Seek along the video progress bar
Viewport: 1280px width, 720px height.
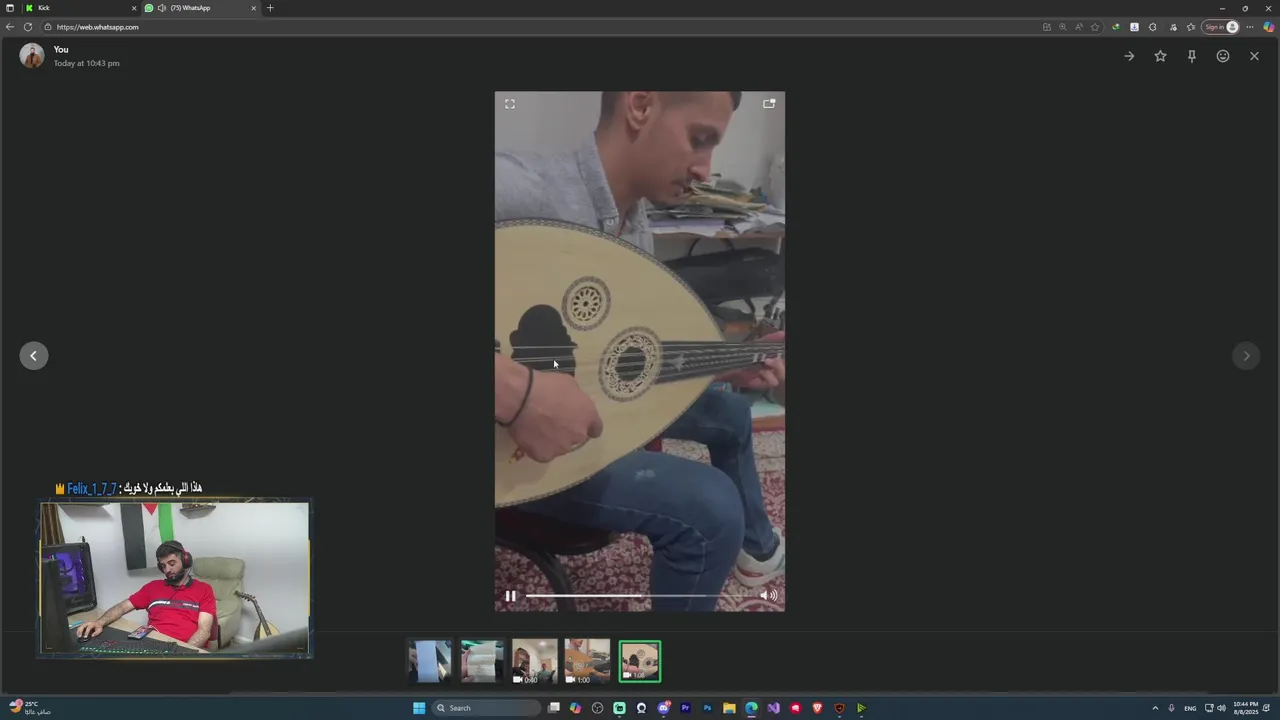(639, 596)
